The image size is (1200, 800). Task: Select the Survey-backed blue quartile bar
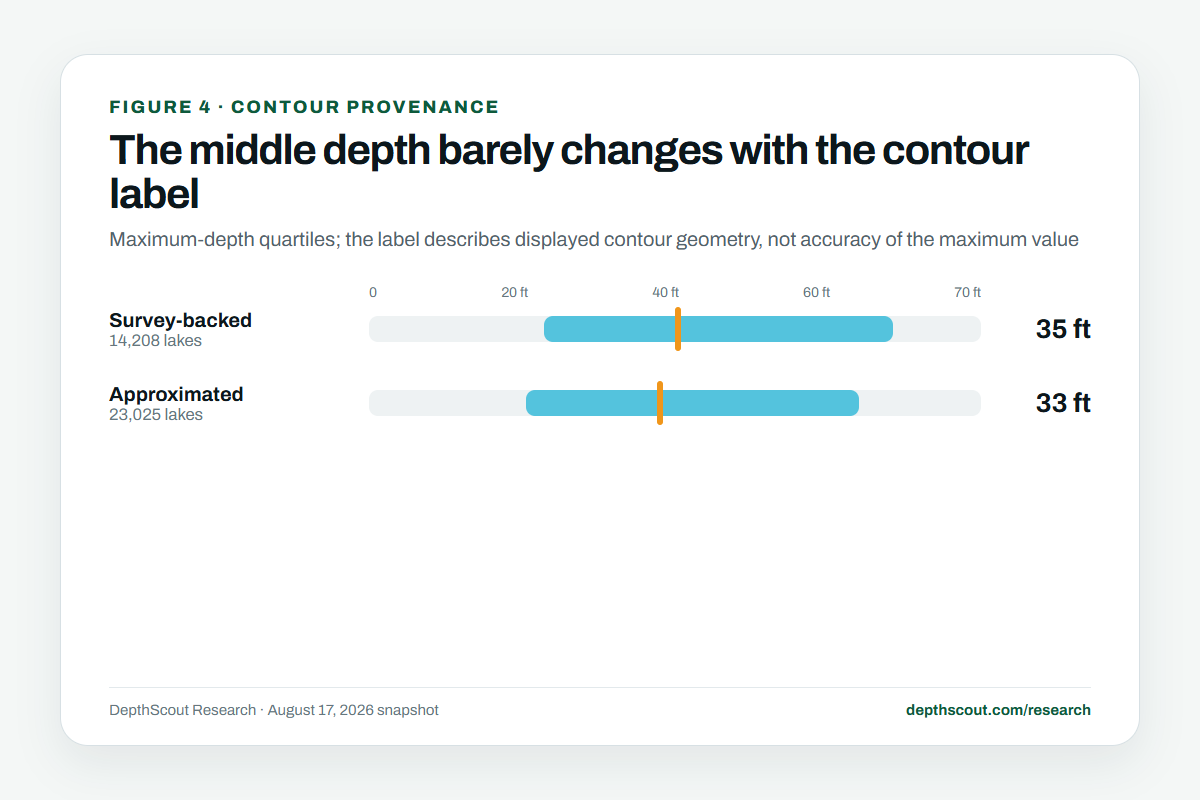point(718,329)
